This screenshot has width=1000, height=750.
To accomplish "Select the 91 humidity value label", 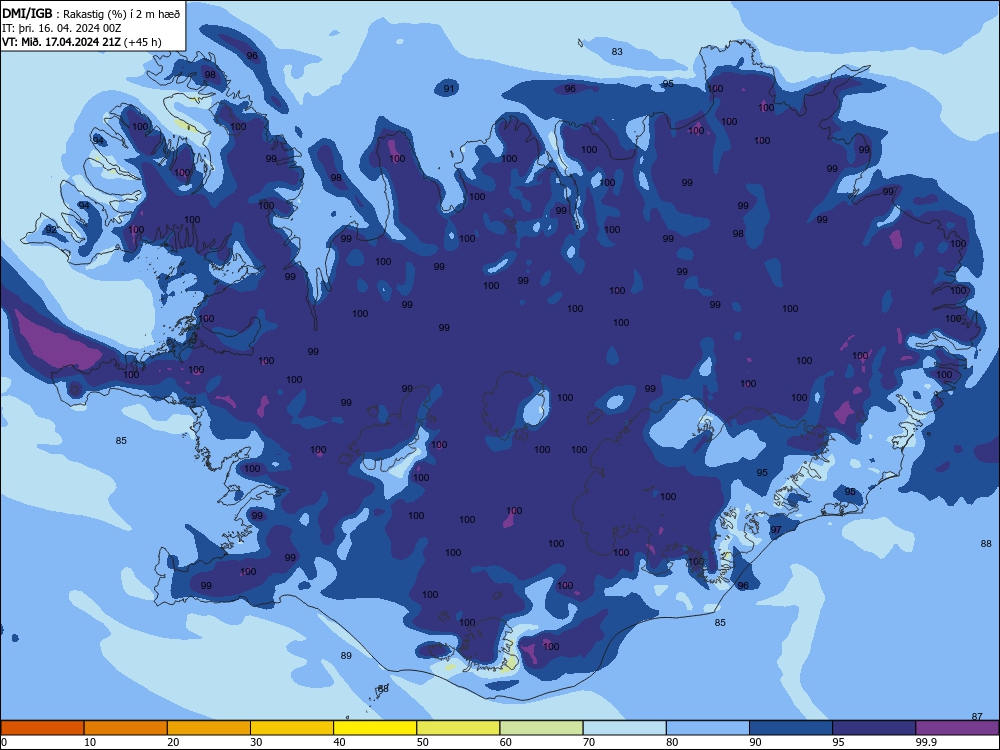I will pos(449,89).
